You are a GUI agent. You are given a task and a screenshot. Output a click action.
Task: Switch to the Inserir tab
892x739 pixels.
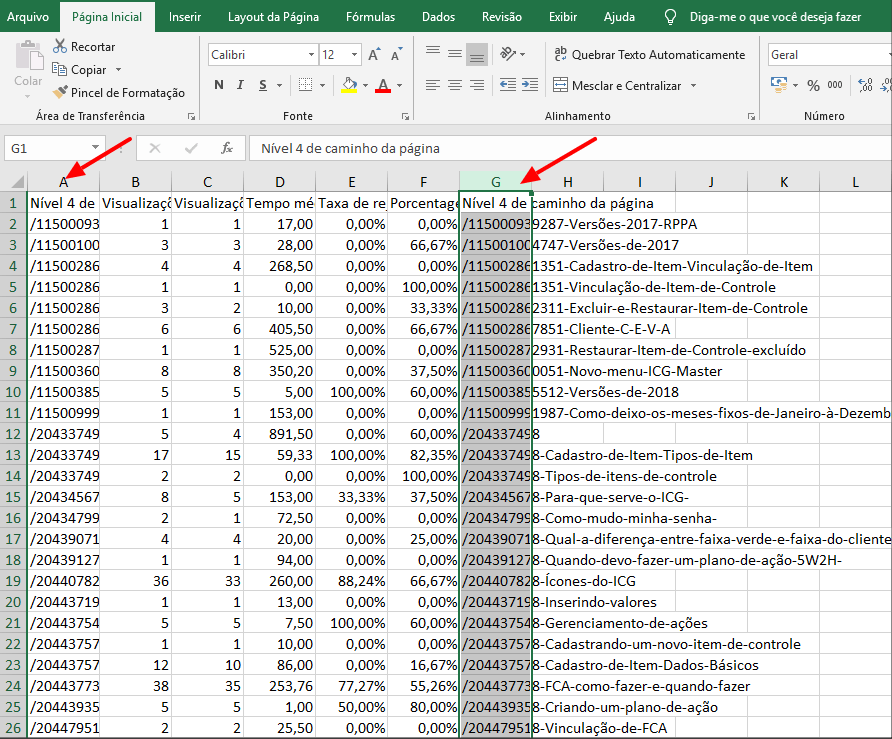click(185, 16)
